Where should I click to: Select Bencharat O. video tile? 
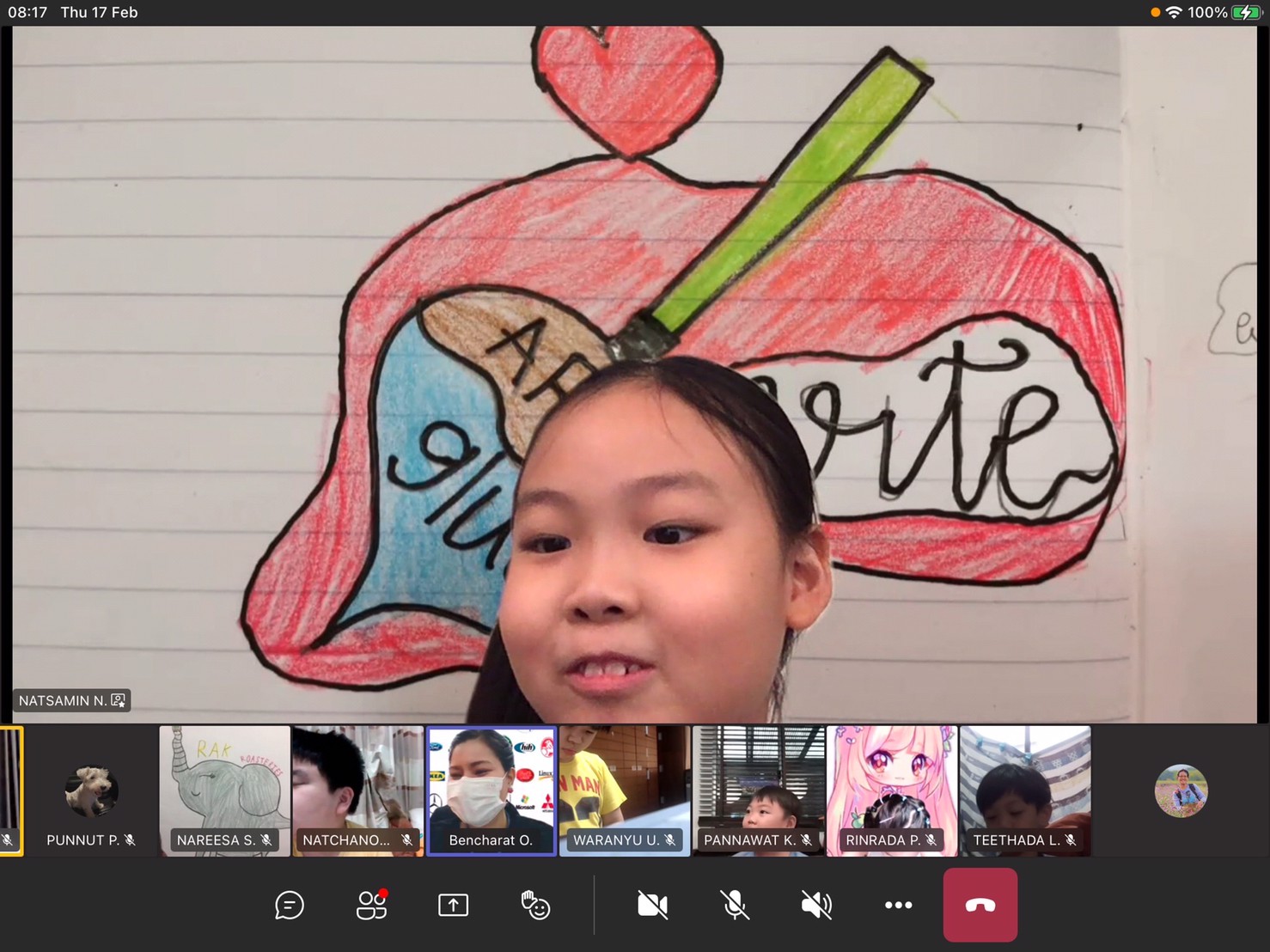492,791
